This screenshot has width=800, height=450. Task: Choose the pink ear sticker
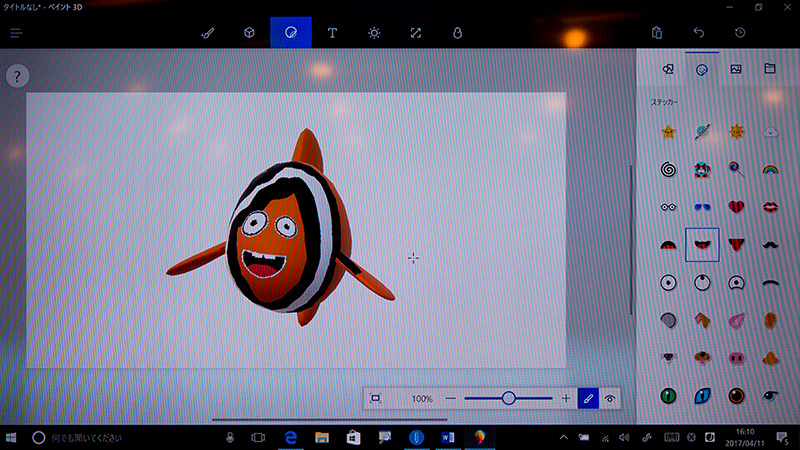point(736,320)
